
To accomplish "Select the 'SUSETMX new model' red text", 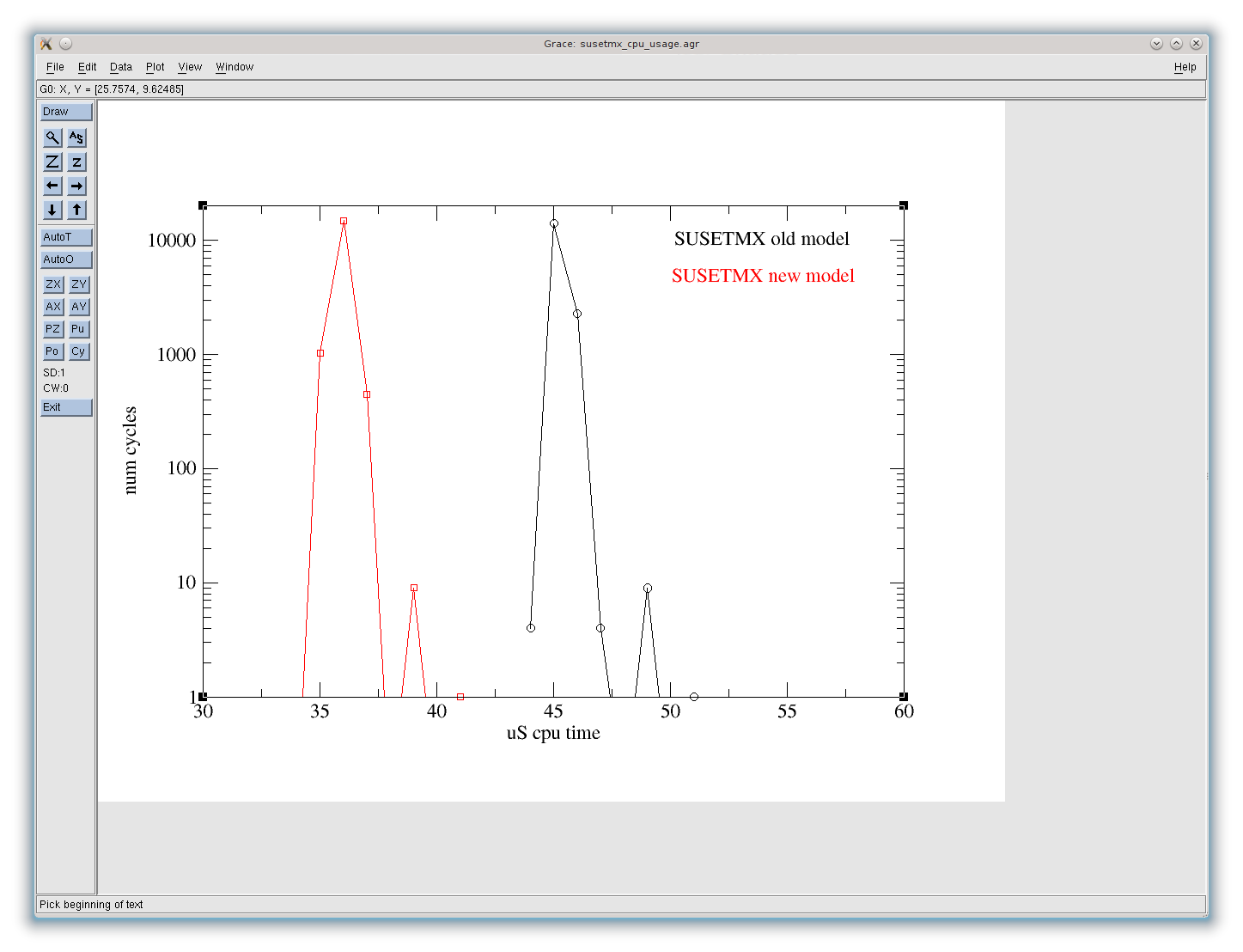I will click(763, 276).
